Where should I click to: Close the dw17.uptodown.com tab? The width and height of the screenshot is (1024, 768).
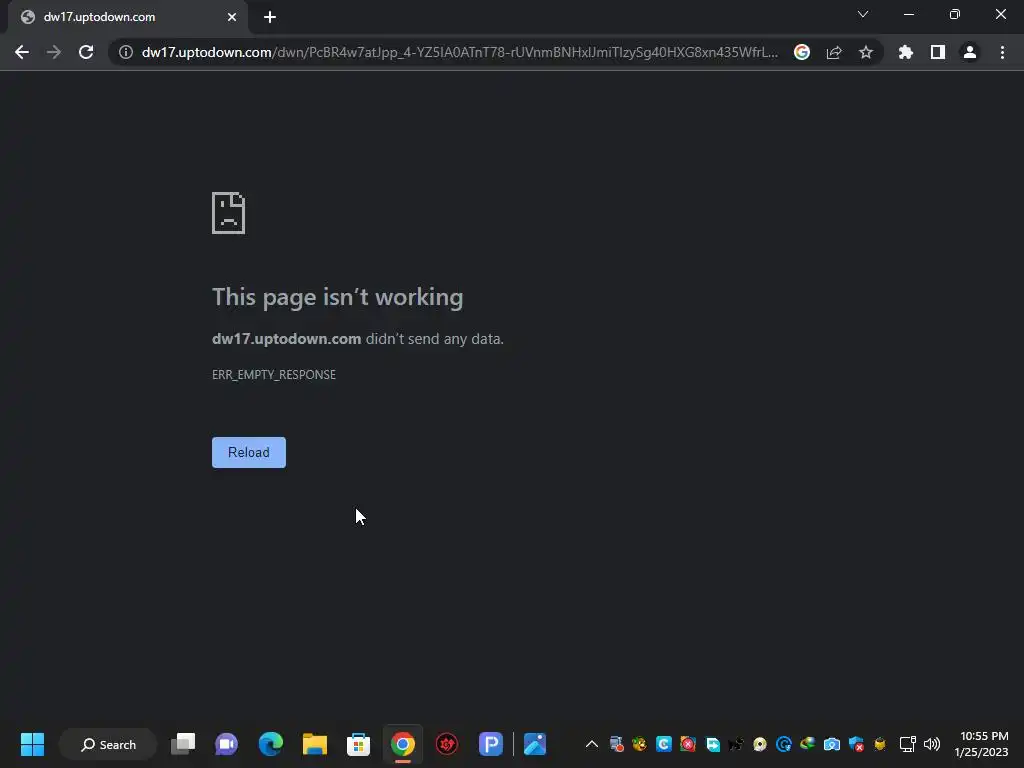click(232, 18)
